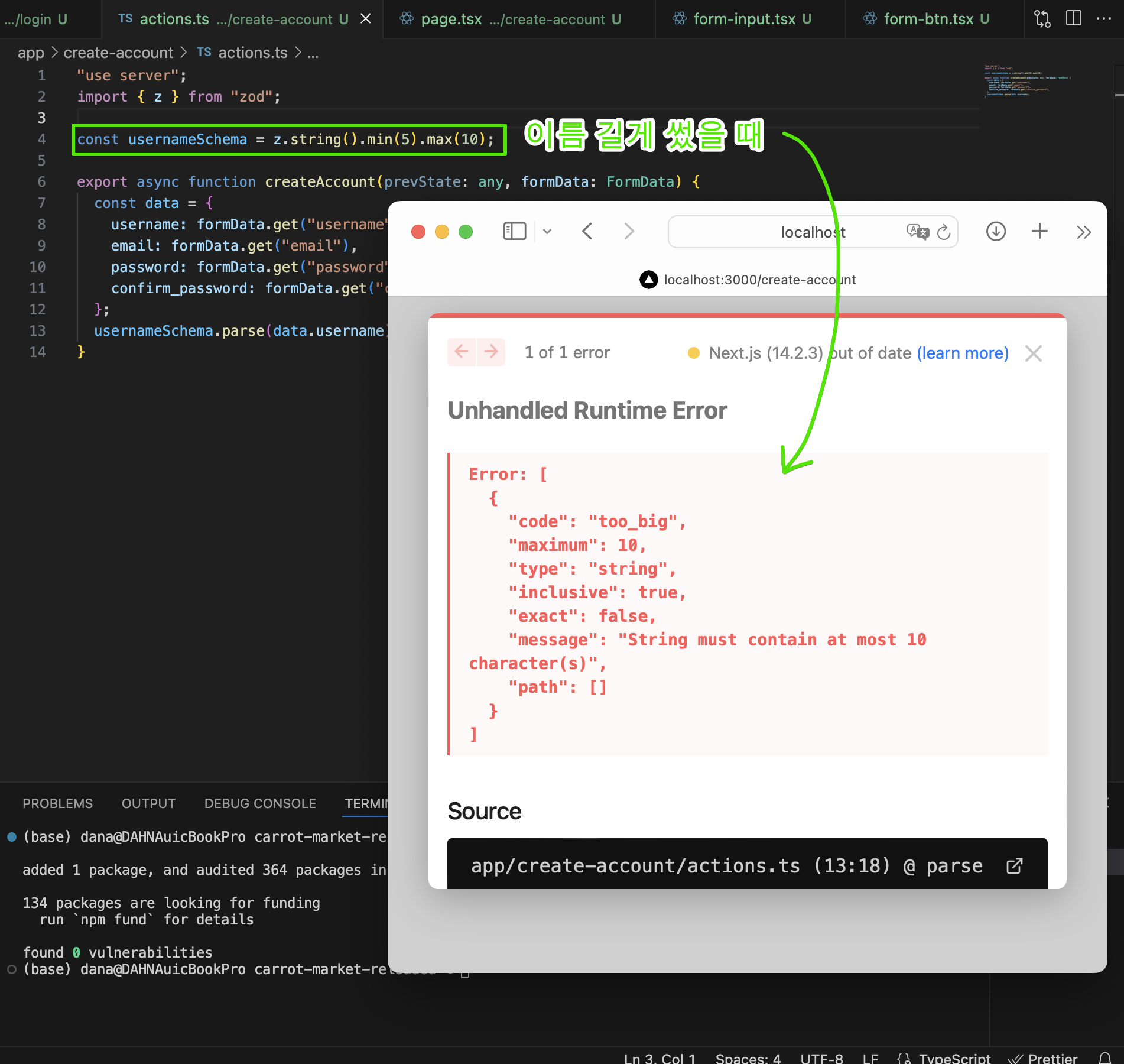Open the DEBUG CONSOLE panel tab

(260, 803)
